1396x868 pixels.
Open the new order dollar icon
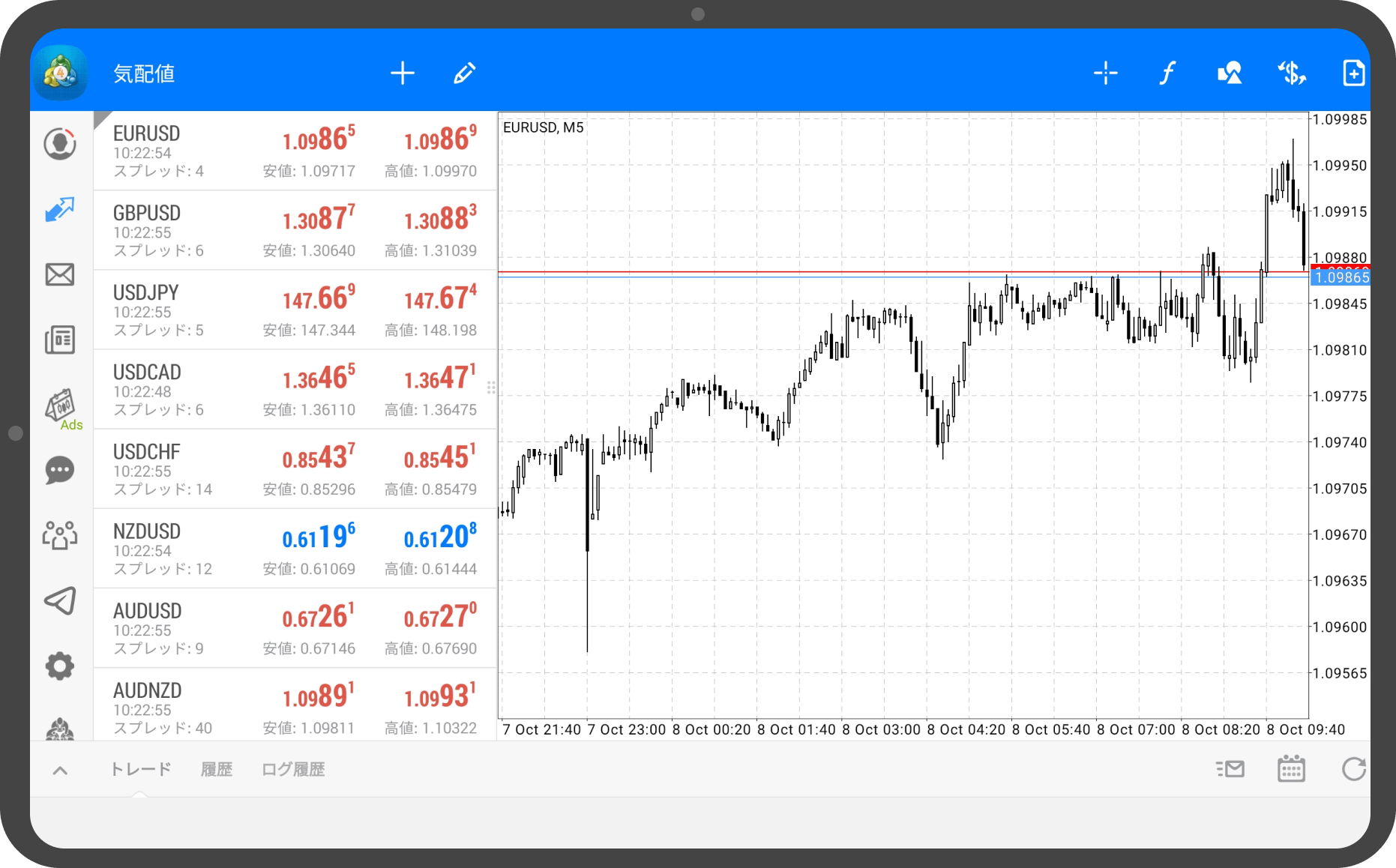point(1291,73)
